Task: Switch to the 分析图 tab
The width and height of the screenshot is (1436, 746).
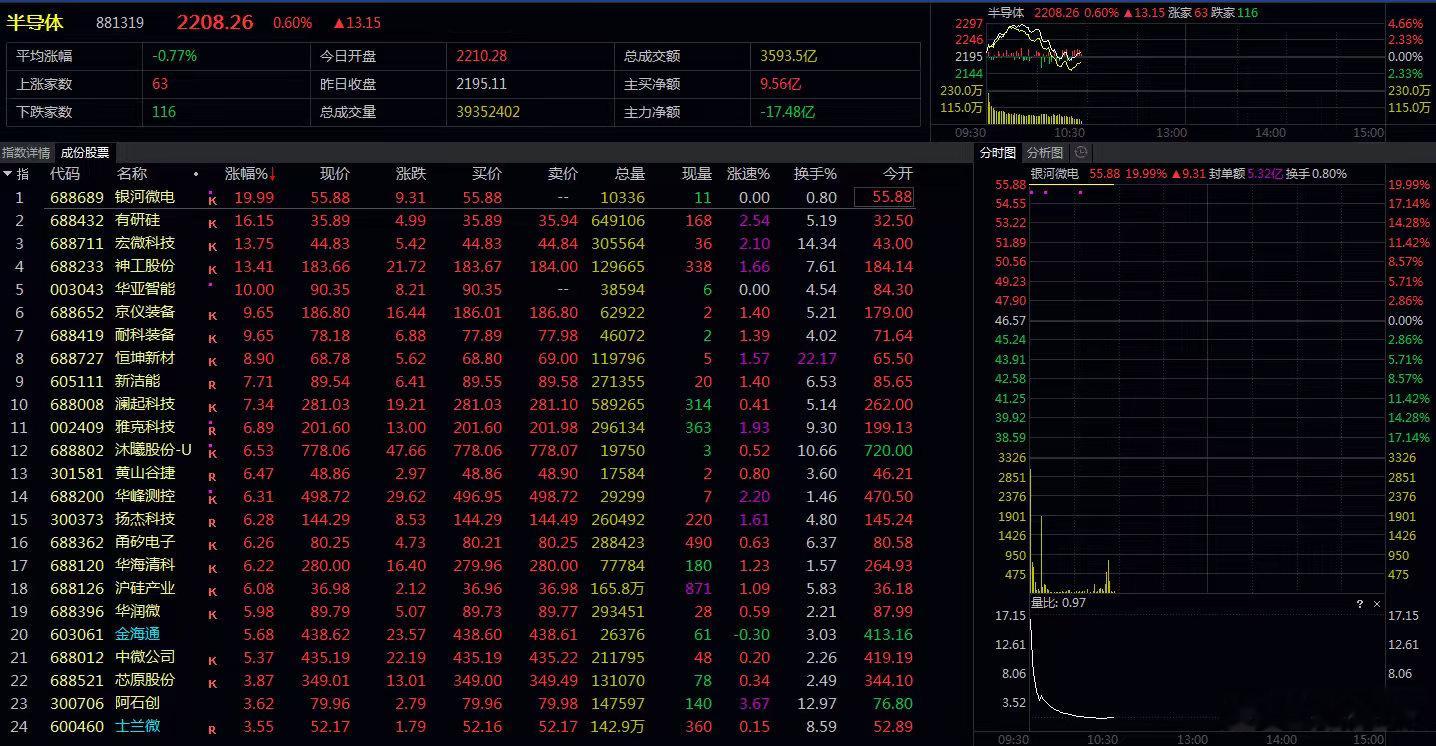Action: [x=1045, y=153]
